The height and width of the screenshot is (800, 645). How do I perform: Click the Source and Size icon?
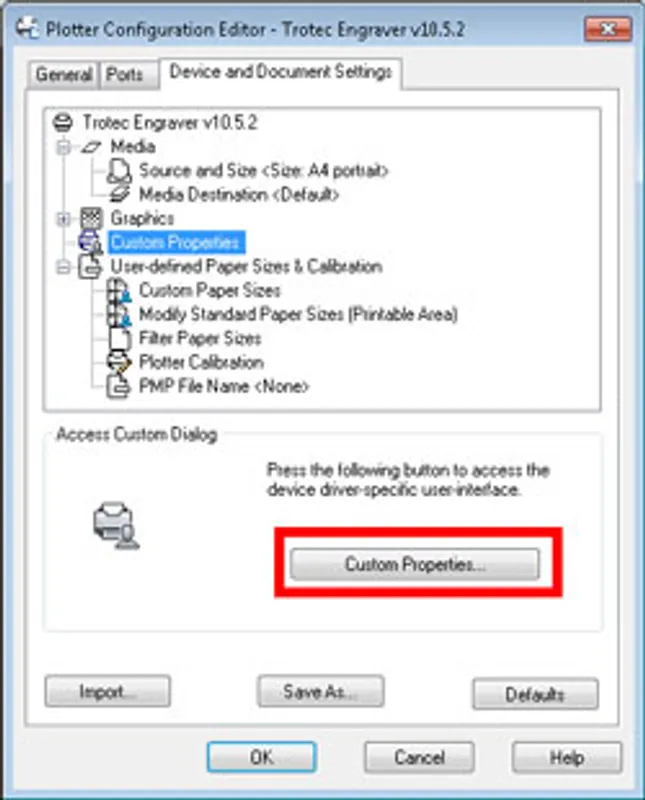119,171
